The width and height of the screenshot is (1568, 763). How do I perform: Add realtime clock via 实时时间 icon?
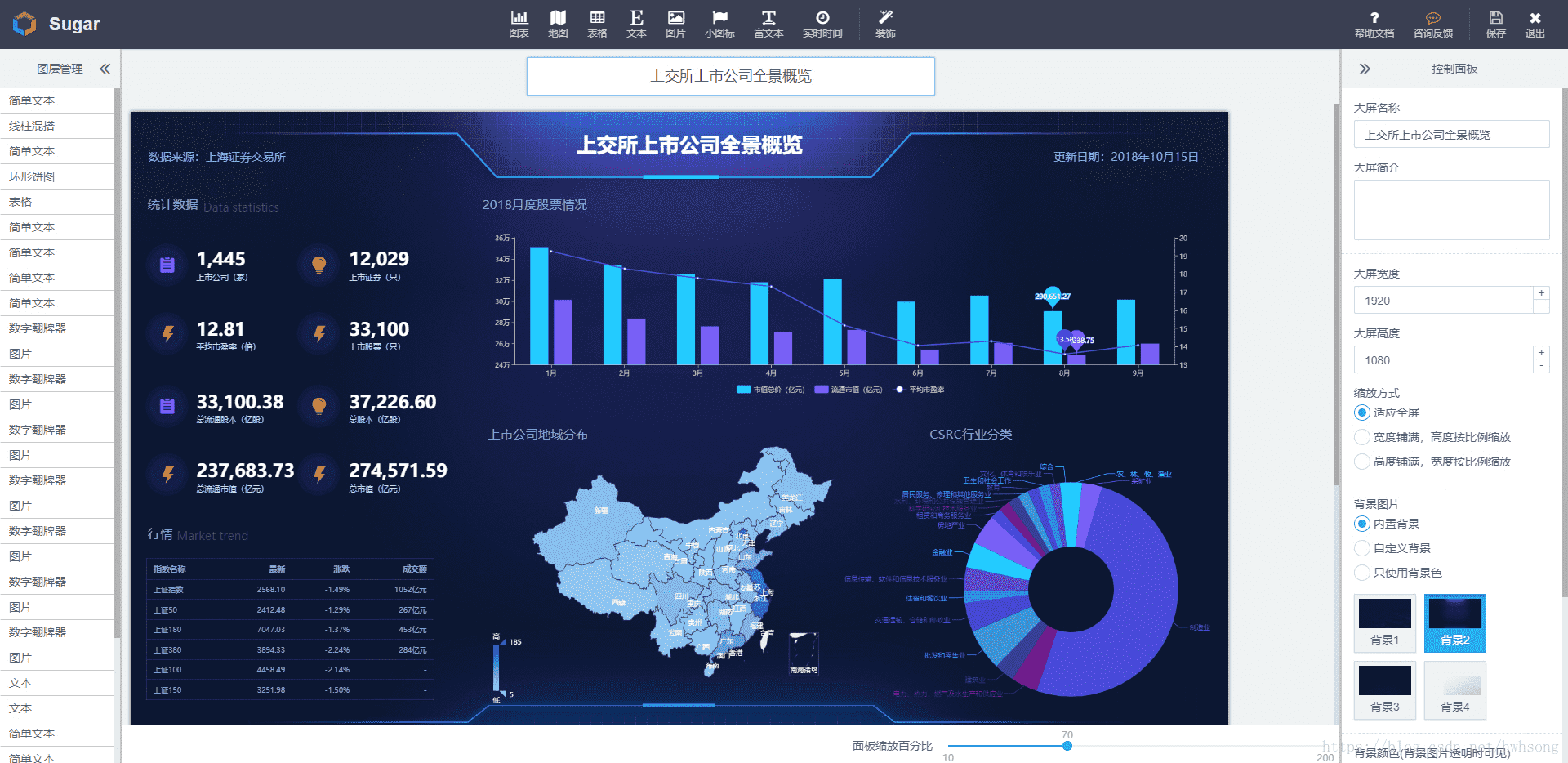click(822, 24)
